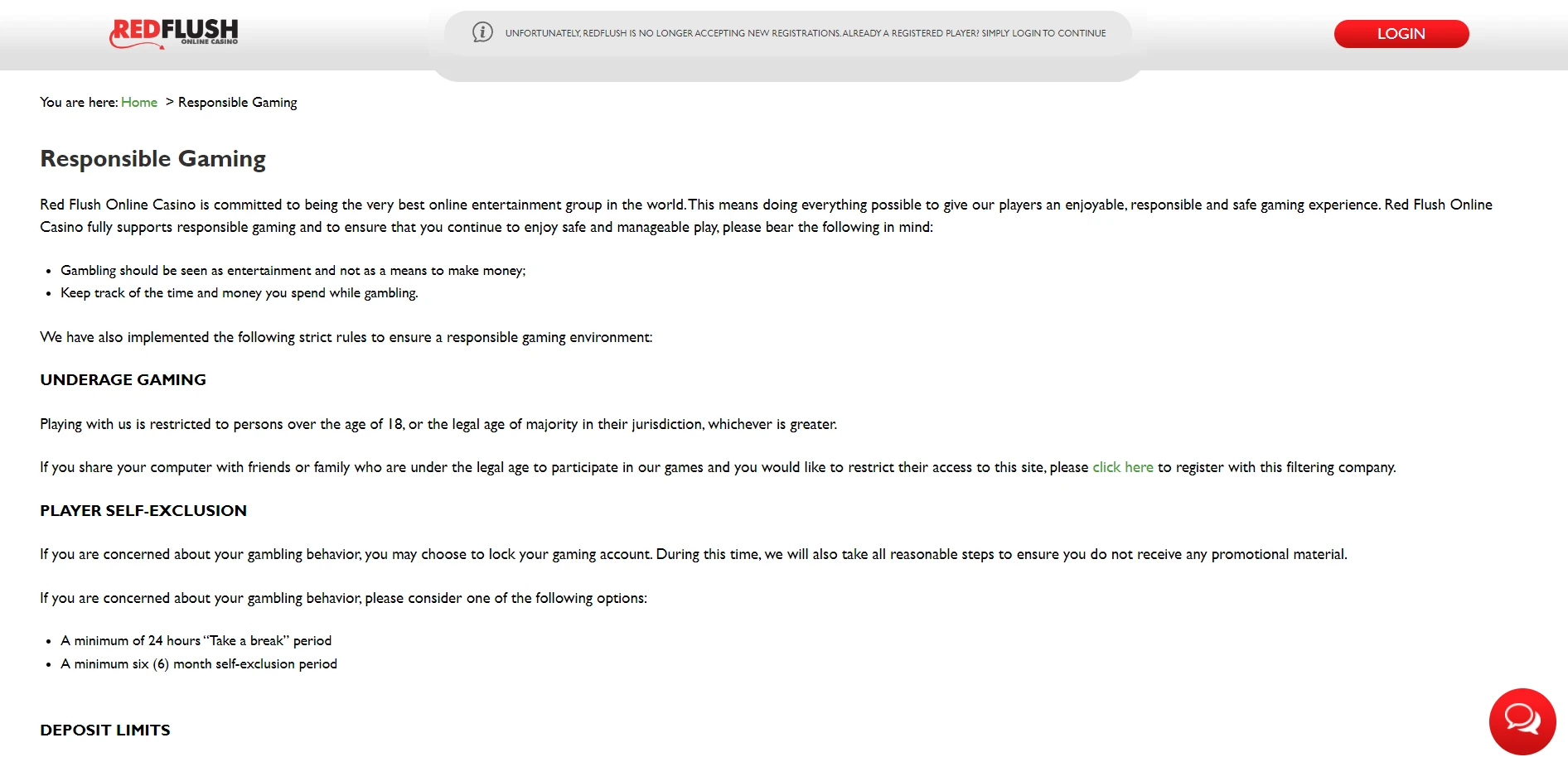Click the six month self-exclusion bullet item

point(199,664)
